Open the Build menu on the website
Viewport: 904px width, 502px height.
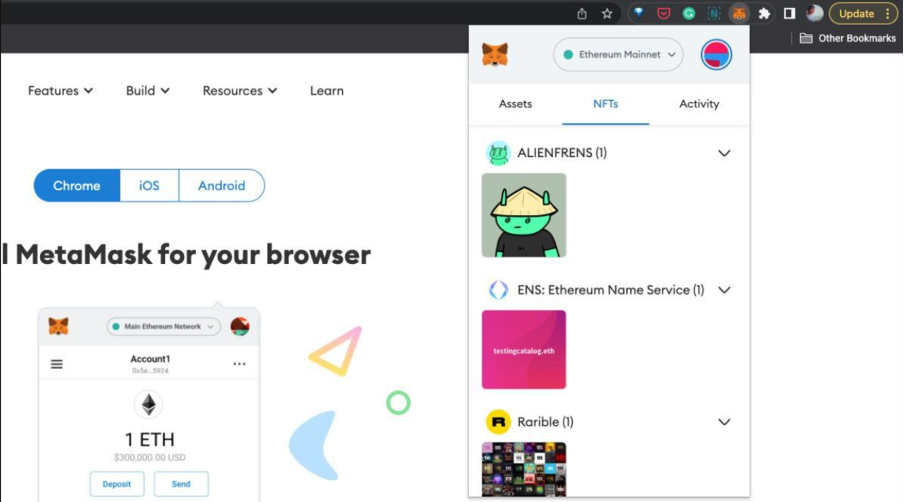[148, 90]
